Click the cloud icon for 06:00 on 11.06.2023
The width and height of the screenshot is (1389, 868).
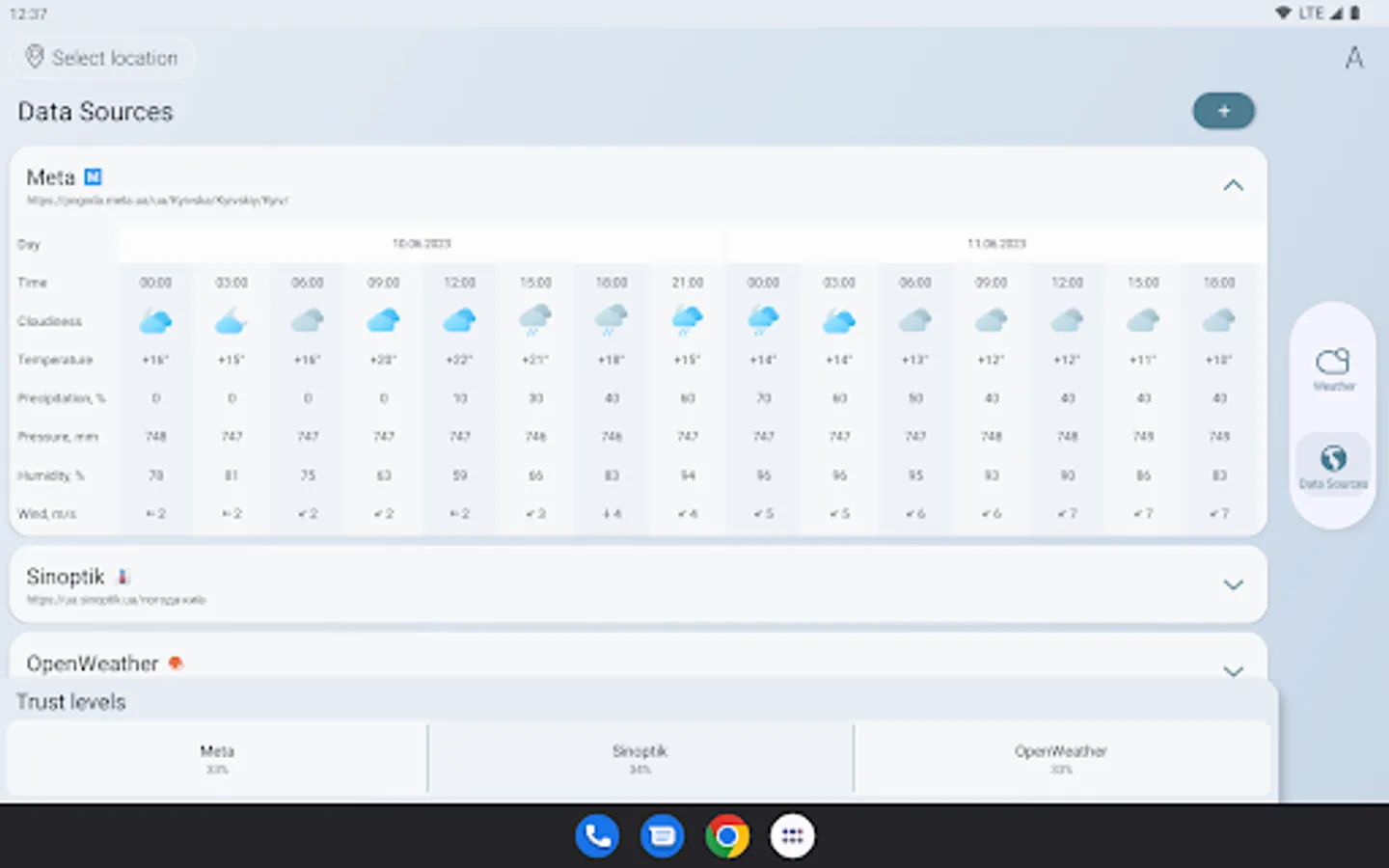(x=915, y=320)
